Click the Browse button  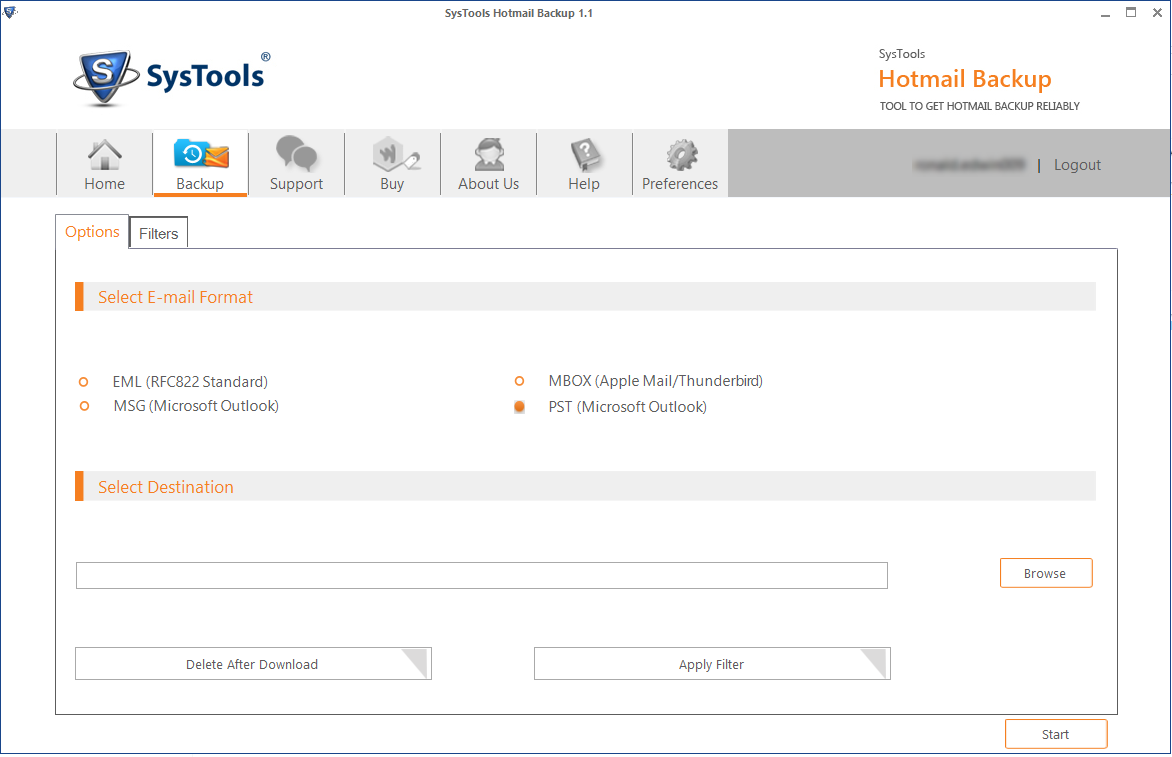[x=1045, y=573]
